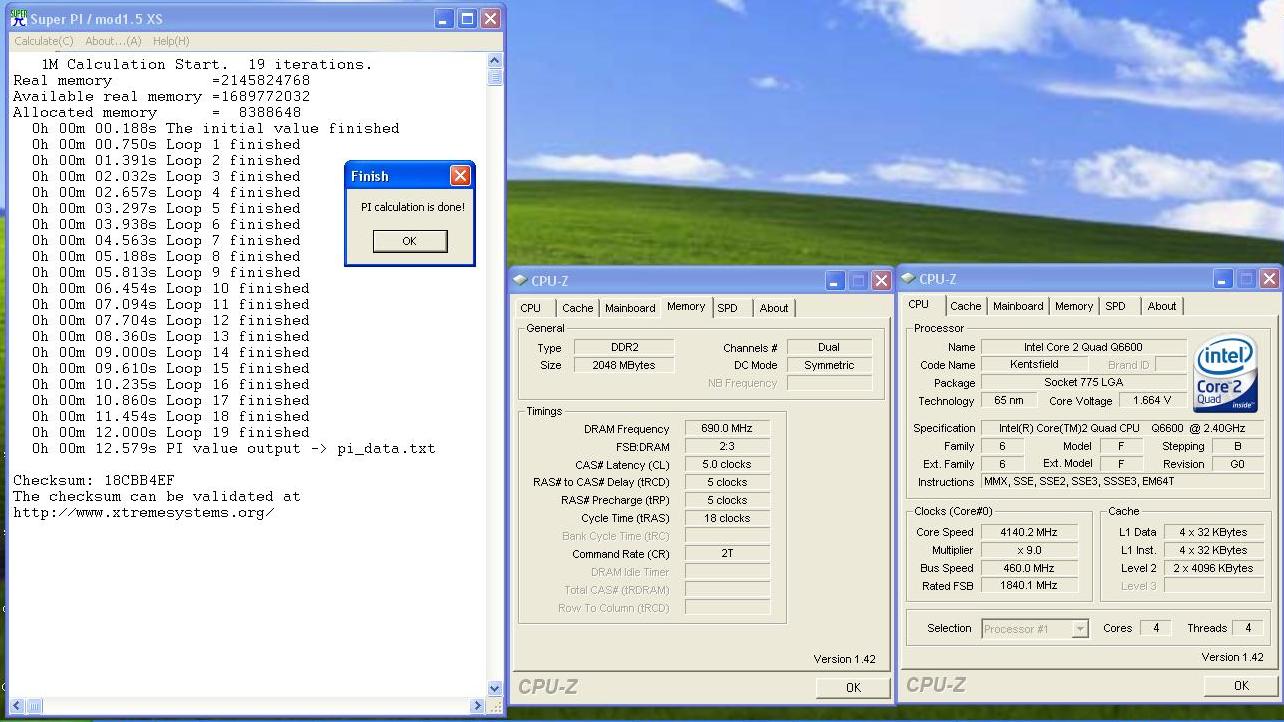Click the DRAM Frequency value '690.0 MHz'
The image size is (1284, 722).
pos(727,428)
